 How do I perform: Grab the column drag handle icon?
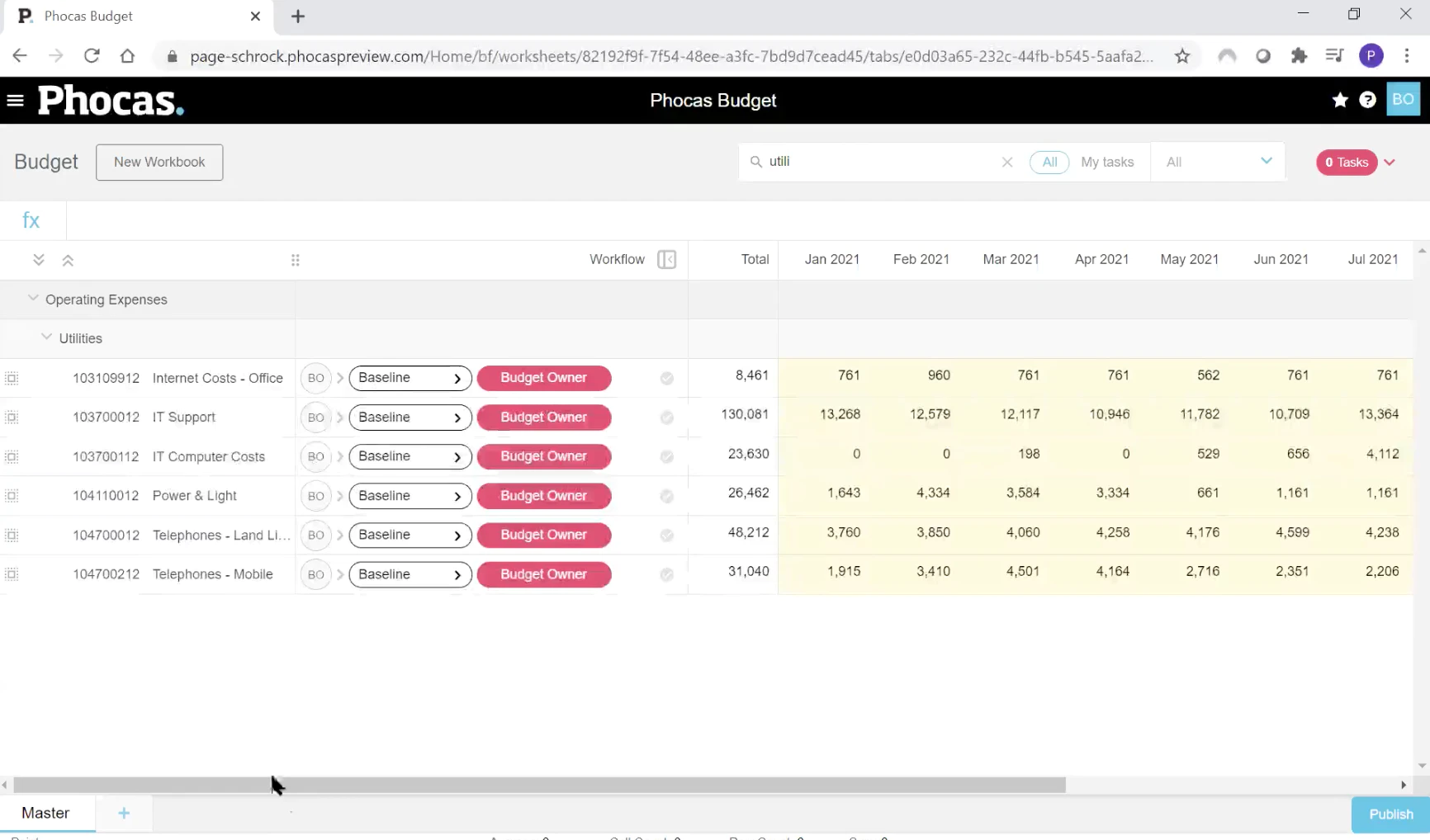[296, 260]
